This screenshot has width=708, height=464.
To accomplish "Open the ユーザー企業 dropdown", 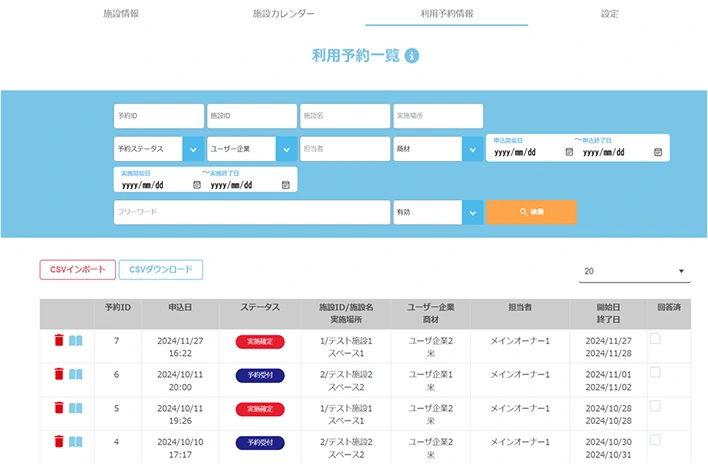I will [x=285, y=149].
